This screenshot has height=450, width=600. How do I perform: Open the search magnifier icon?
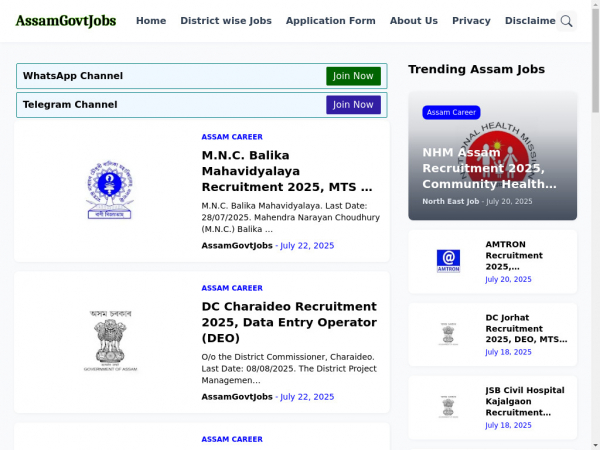[566, 21]
